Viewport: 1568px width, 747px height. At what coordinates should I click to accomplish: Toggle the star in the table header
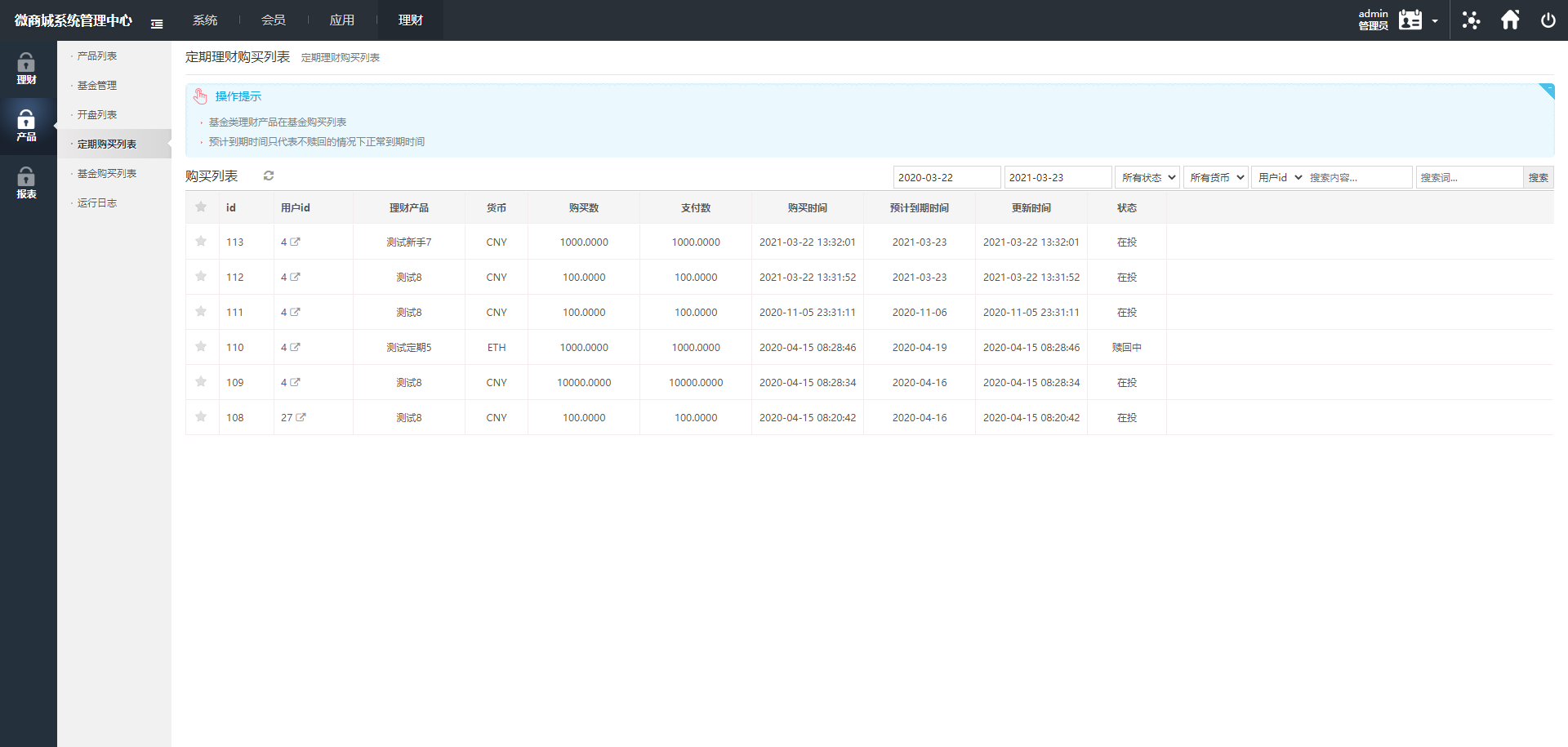coord(201,207)
